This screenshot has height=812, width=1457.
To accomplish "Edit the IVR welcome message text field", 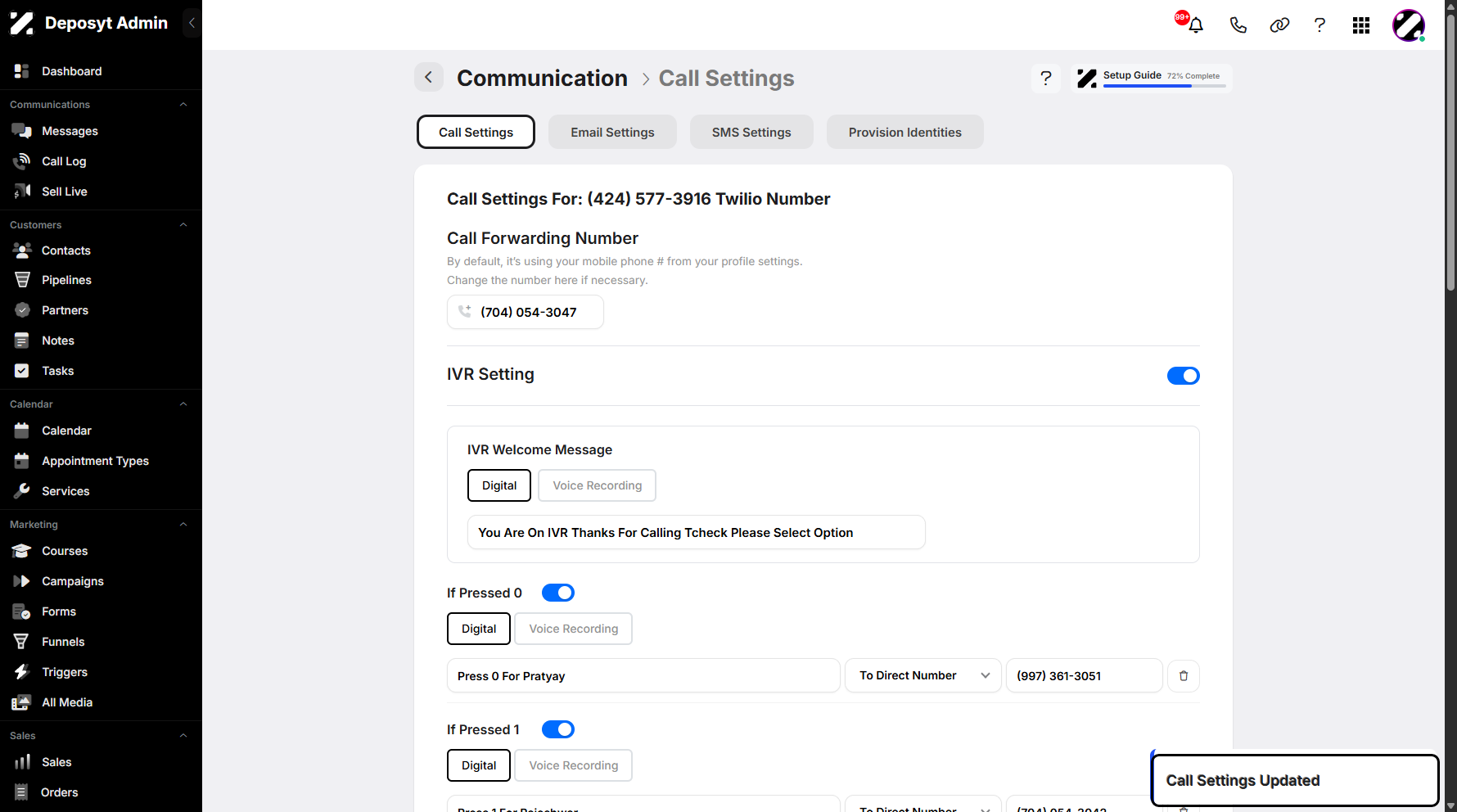I will (696, 532).
